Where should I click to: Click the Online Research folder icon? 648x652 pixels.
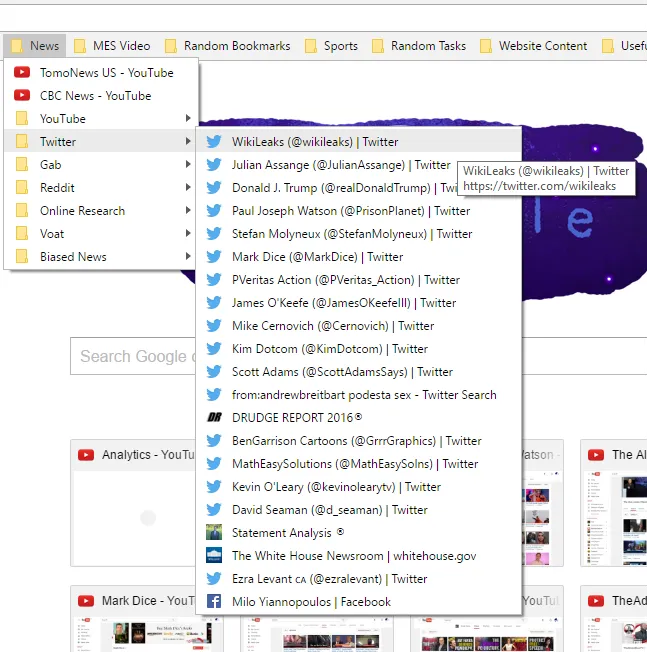tap(22, 210)
